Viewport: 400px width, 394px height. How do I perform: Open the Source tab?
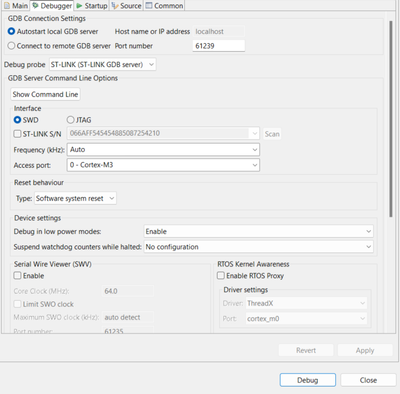(x=126, y=6)
